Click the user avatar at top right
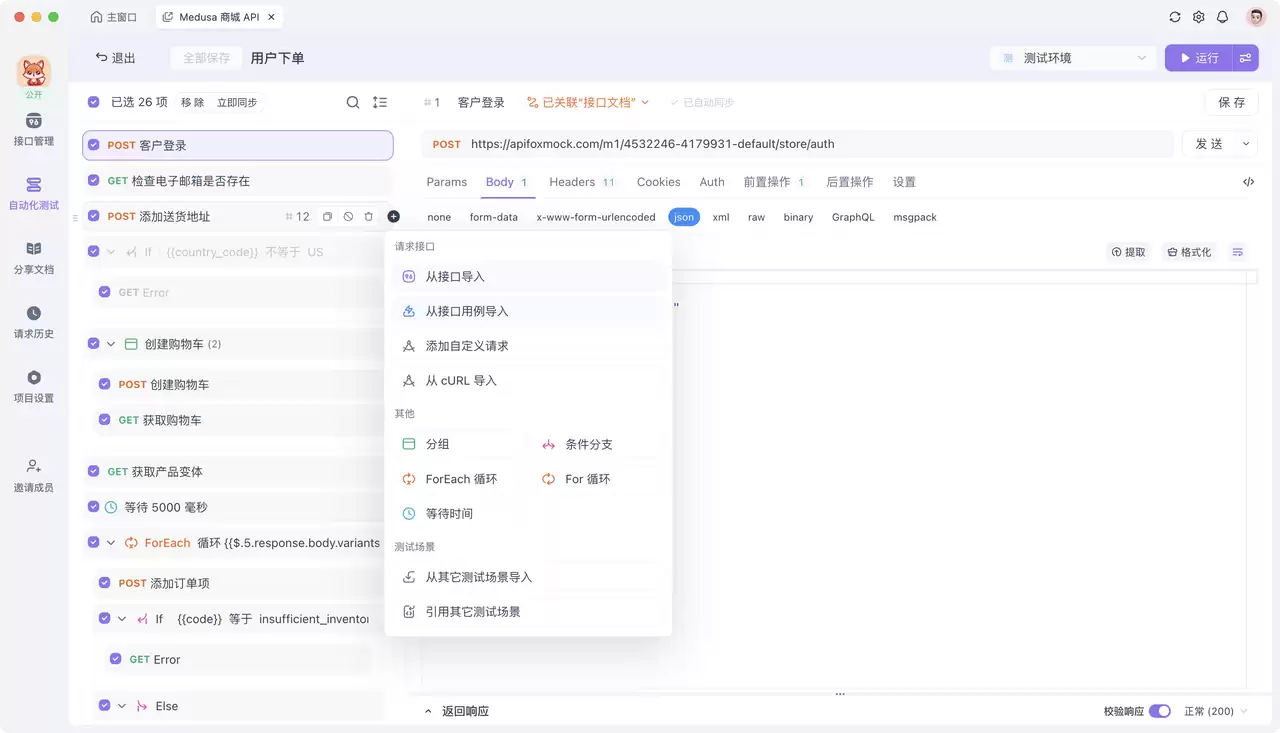 coord(1256,17)
